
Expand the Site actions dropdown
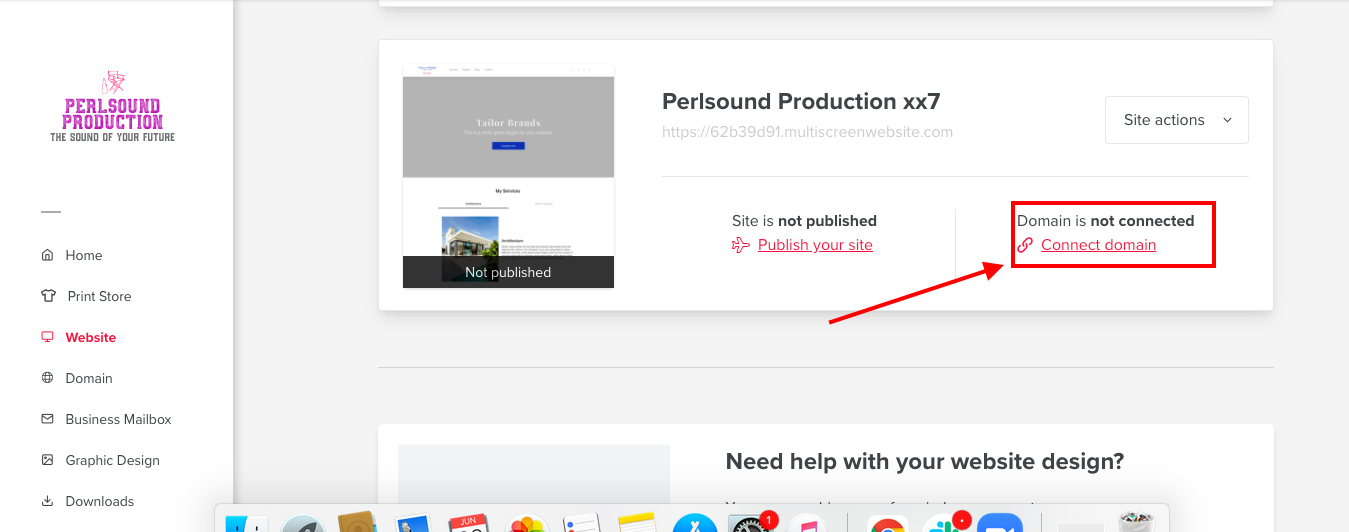(x=1177, y=120)
